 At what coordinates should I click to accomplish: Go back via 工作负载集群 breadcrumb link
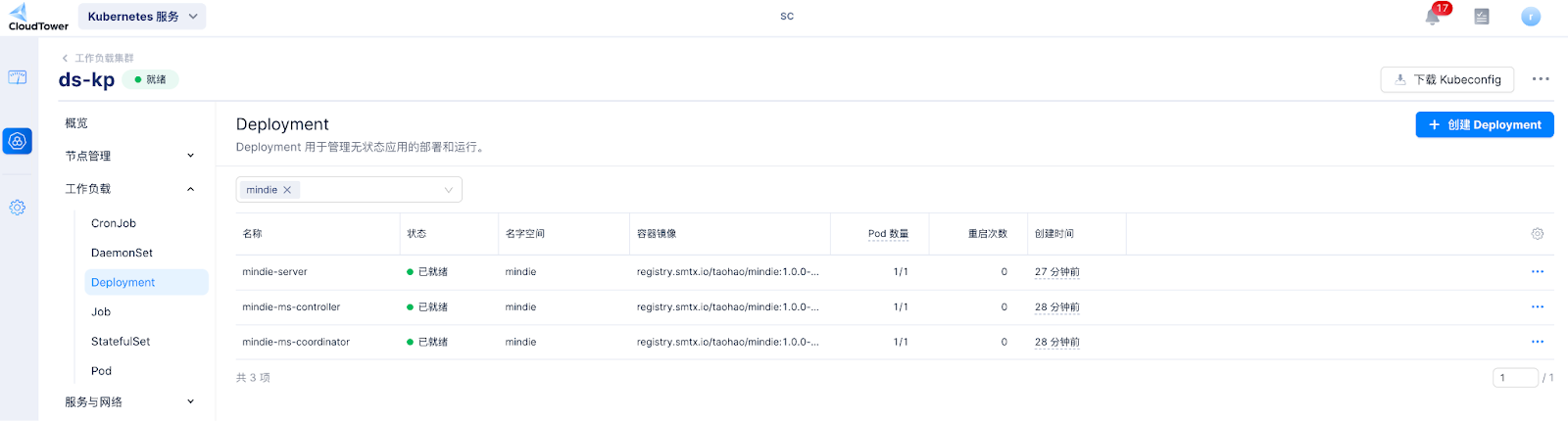[104, 58]
